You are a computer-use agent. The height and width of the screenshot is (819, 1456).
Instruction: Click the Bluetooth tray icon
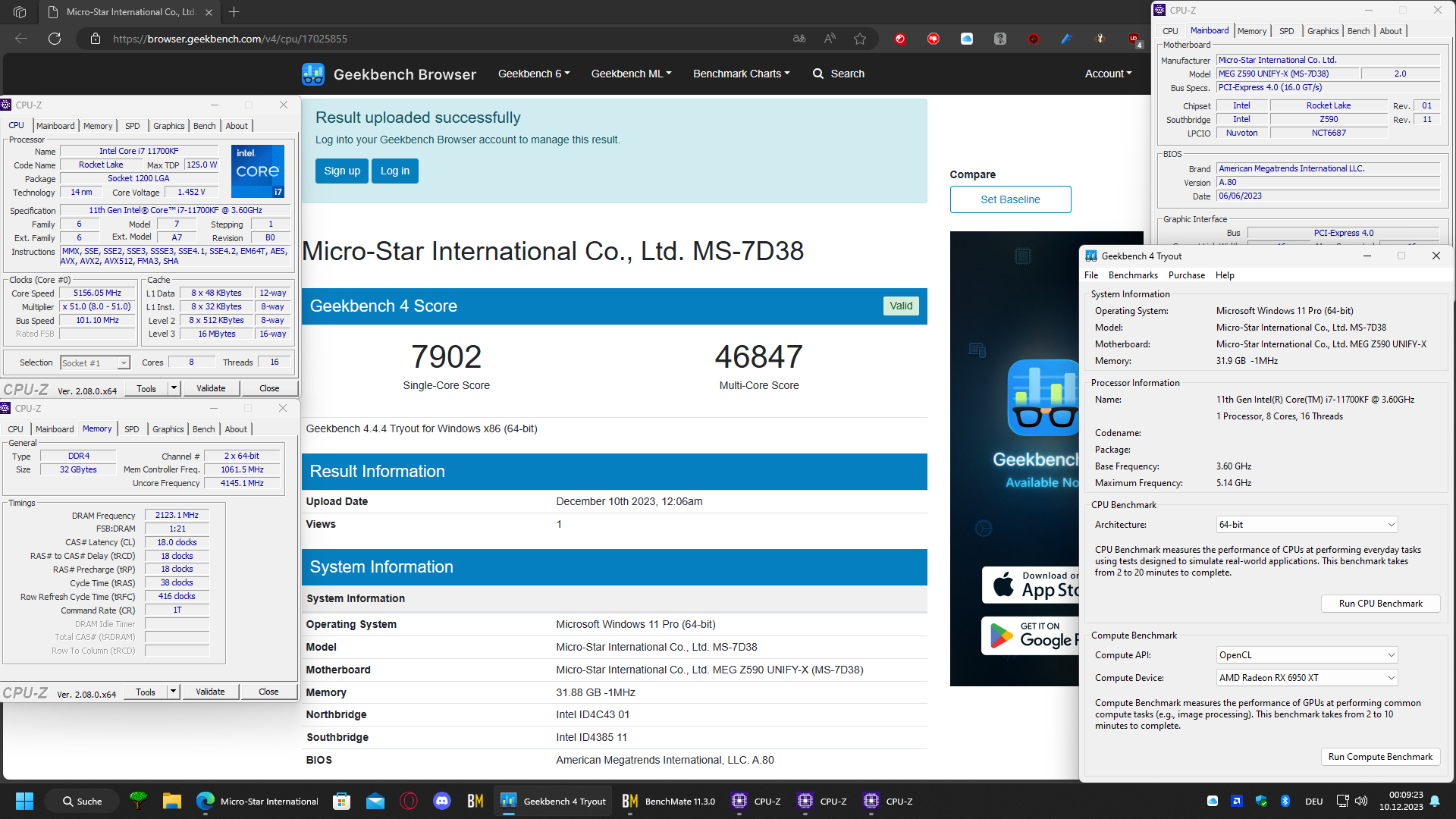[1285, 801]
